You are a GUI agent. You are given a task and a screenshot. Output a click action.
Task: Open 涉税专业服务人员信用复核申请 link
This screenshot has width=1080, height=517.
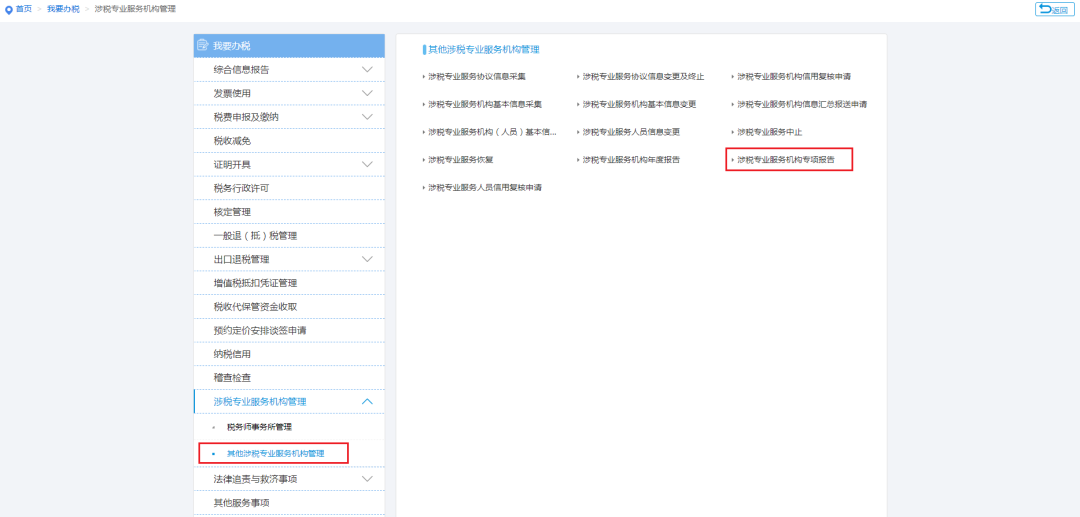click(x=484, y=187)
